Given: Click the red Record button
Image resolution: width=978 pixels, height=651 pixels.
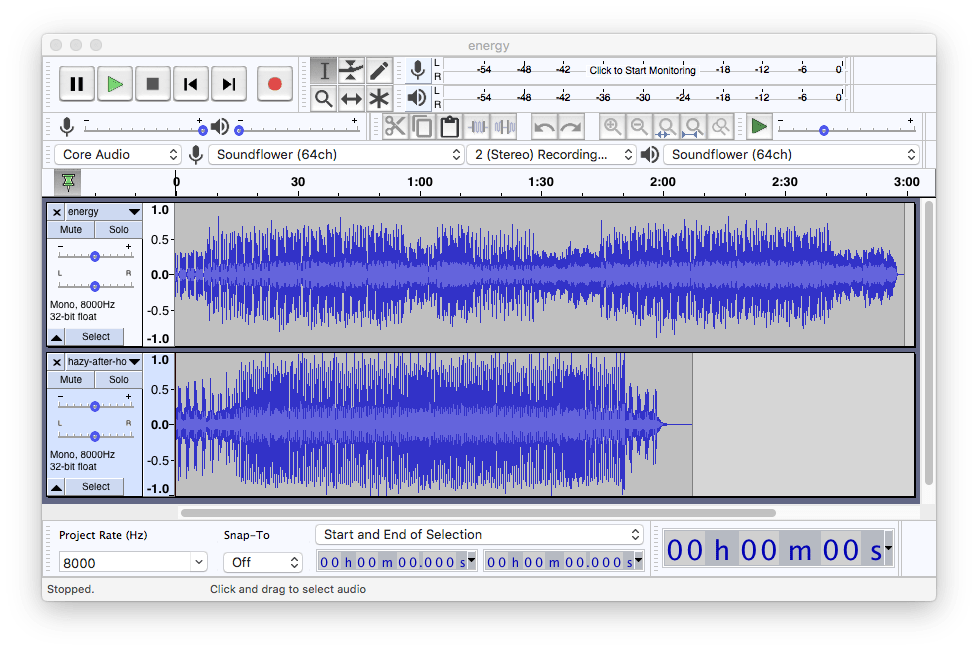Looking at the screenshot, I should [x=274, y=84].
